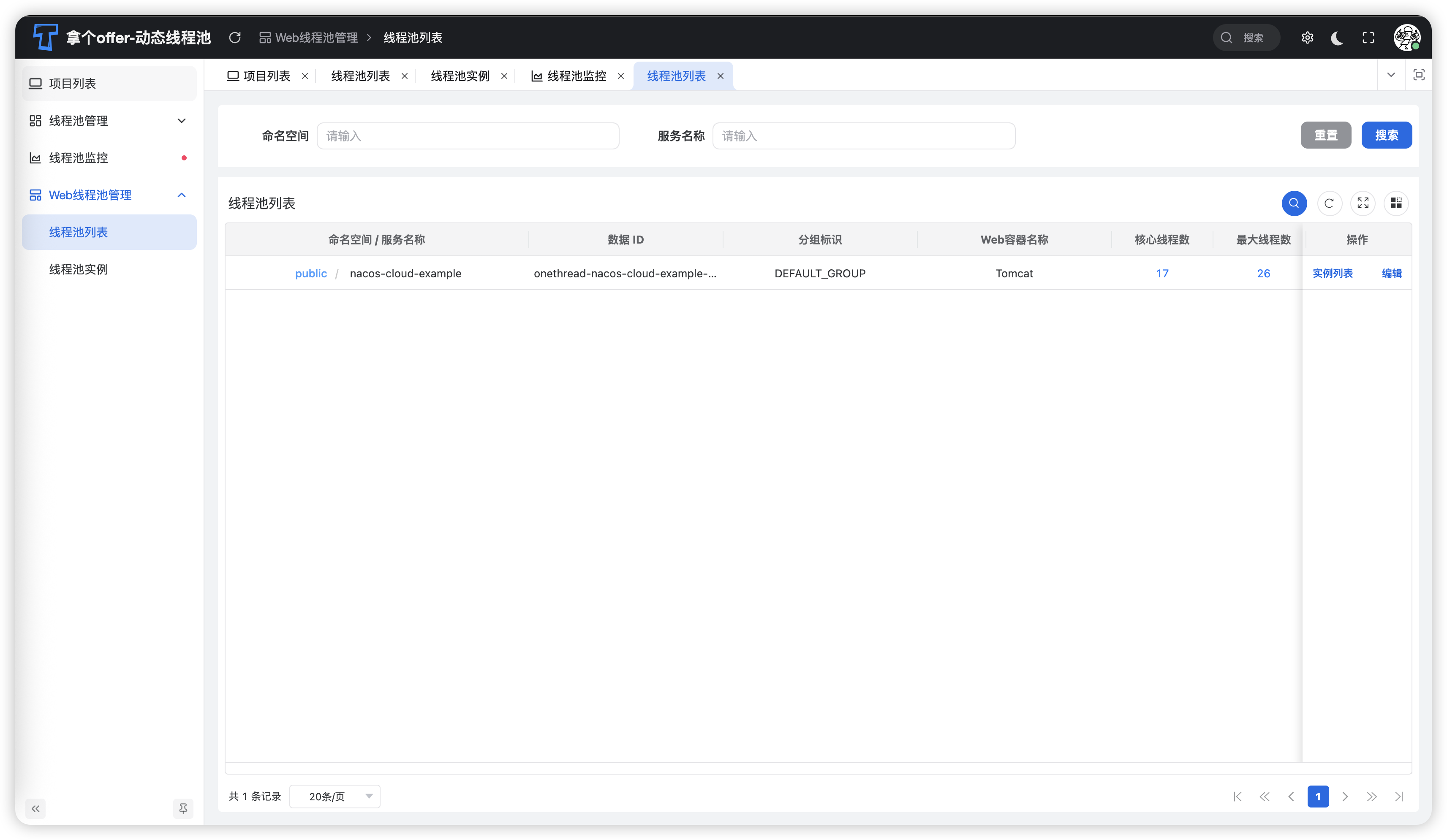
Task: Click the refresh icon beside the app title
Action: point(235,38)
